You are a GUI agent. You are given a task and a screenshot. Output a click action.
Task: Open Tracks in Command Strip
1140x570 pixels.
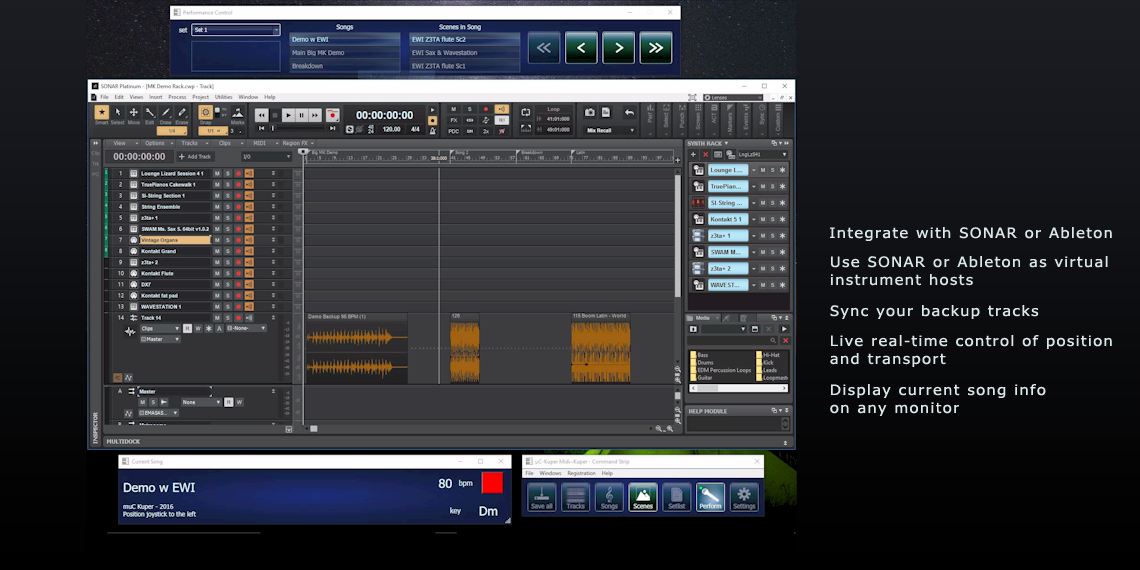(x=575, y=497)
